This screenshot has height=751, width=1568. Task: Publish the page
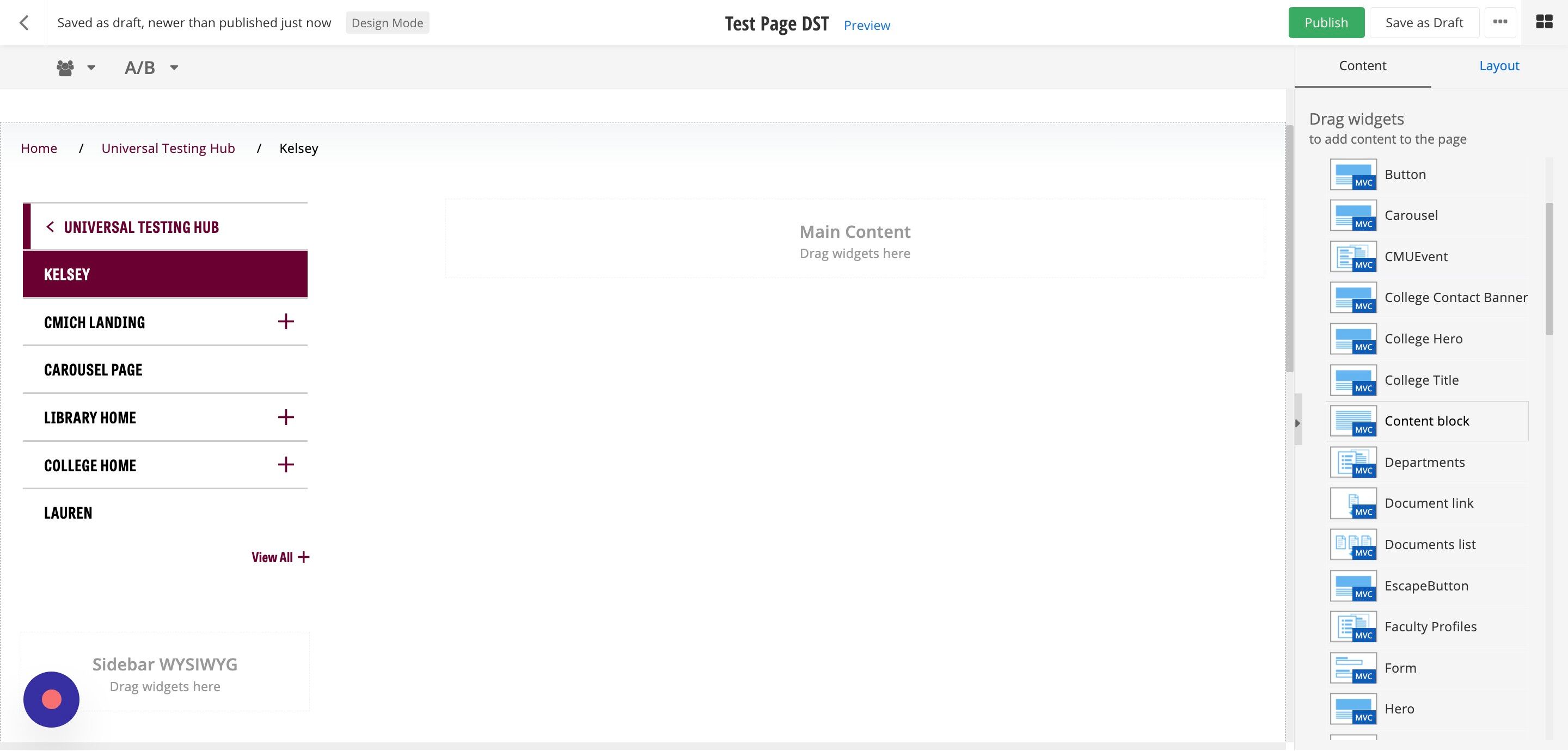[1326, 22]
